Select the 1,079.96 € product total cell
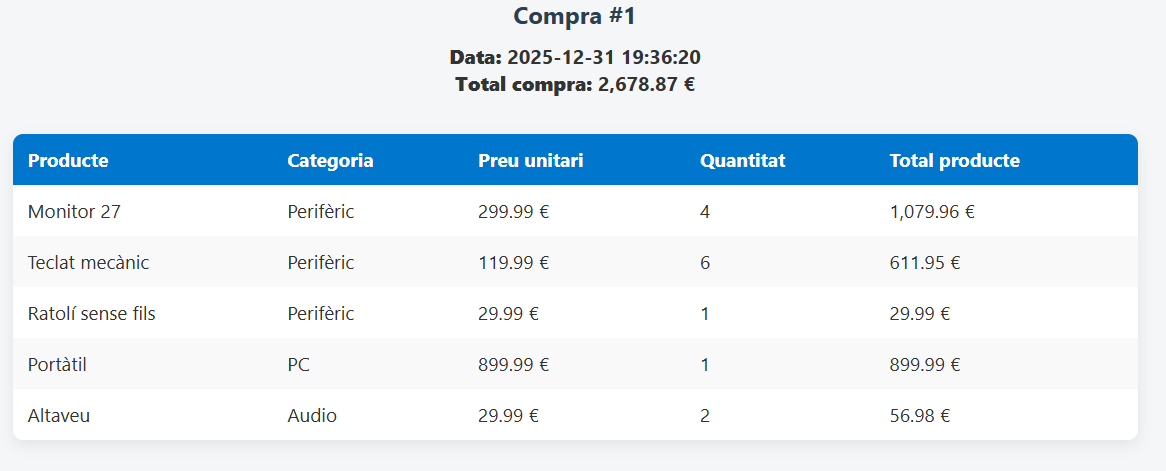Viewport: 1166px width, 471px height. (x=932, y=212)
